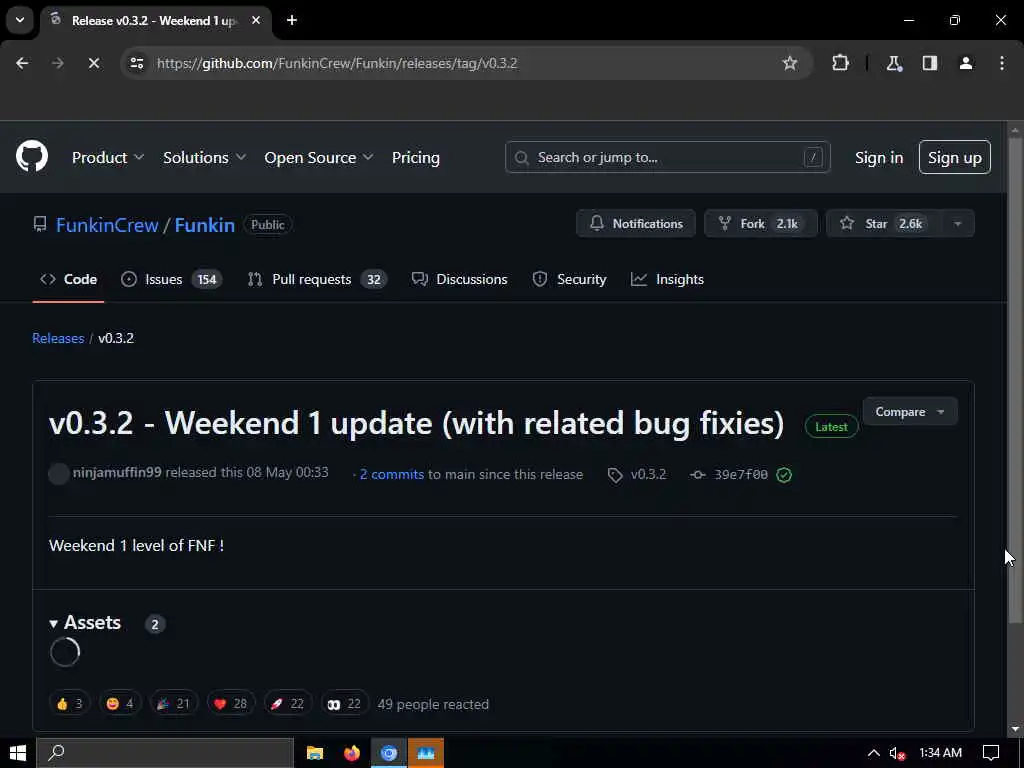Open the Compare dropdown
The image size is (1024, 768).
(x=910, y=412)
